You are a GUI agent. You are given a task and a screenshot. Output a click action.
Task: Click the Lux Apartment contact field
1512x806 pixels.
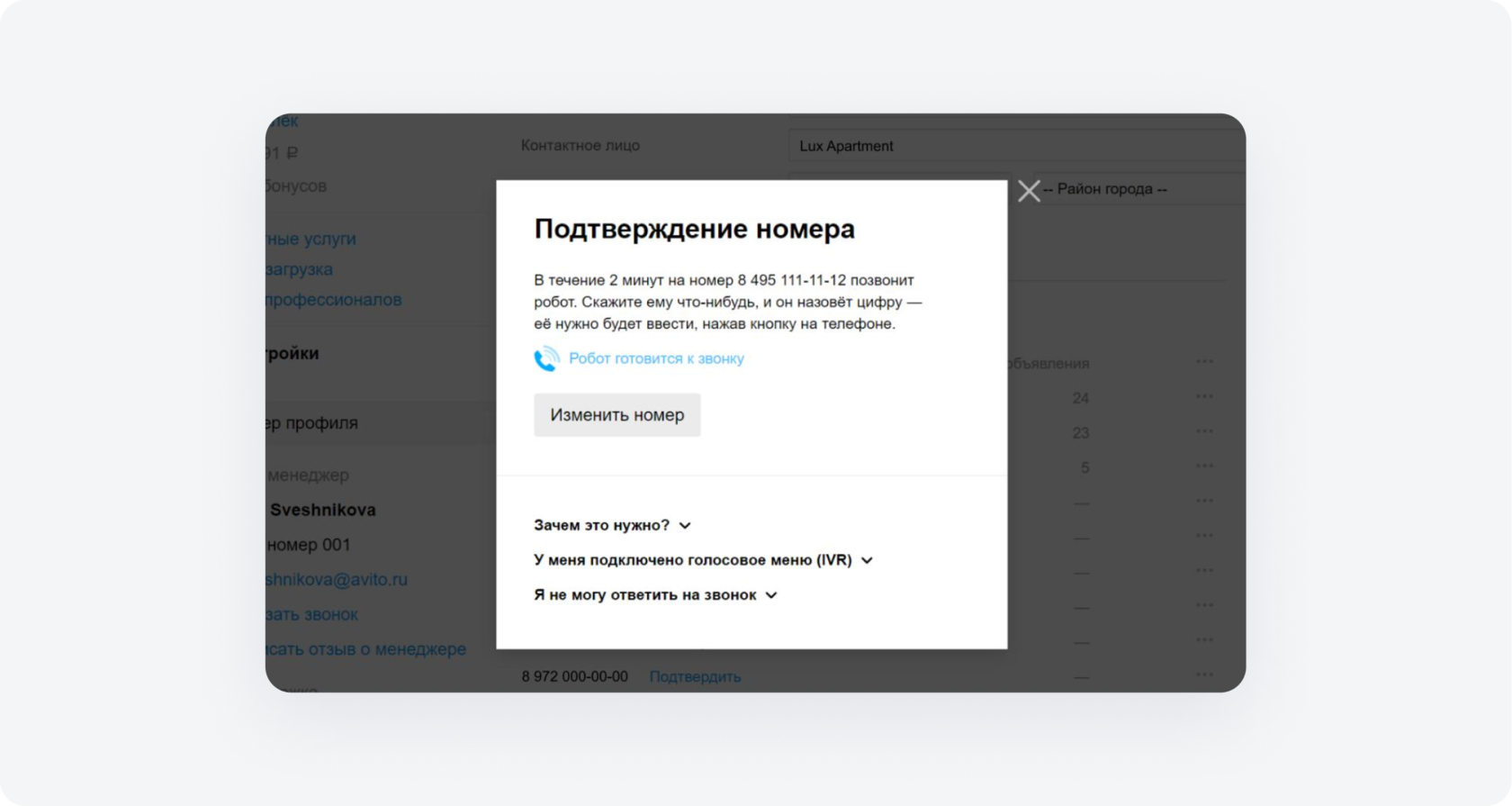click(1017, 146)
